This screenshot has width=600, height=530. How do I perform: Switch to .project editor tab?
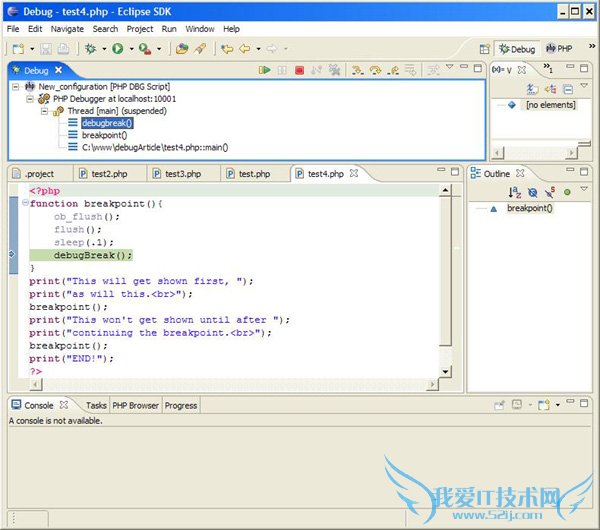click(x=39, y=174)
